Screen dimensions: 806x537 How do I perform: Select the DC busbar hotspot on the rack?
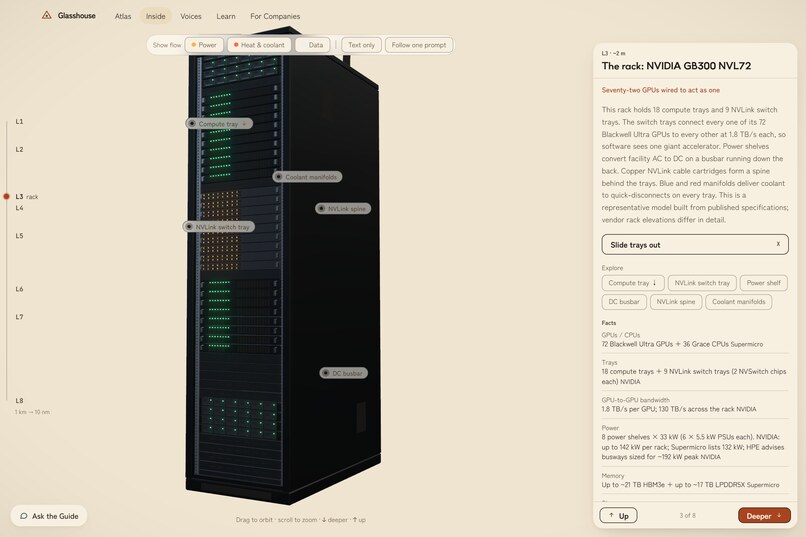(x=343, y=373)
